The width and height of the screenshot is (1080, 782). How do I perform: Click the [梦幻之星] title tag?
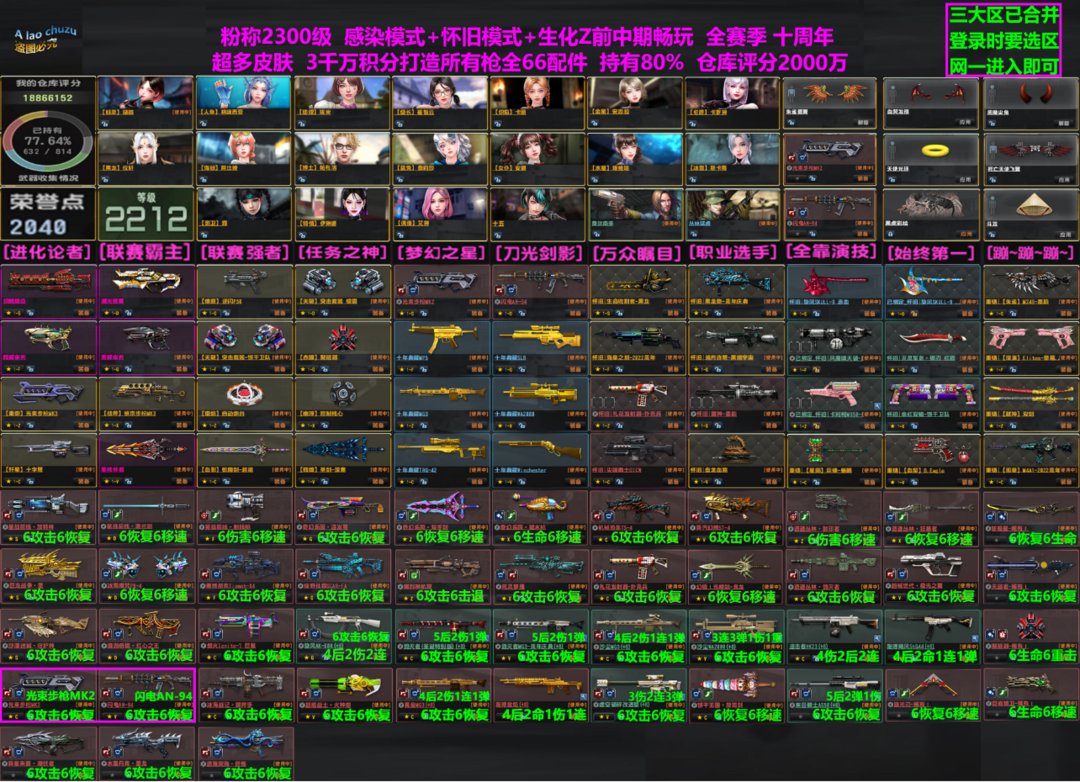click(441, 253)
